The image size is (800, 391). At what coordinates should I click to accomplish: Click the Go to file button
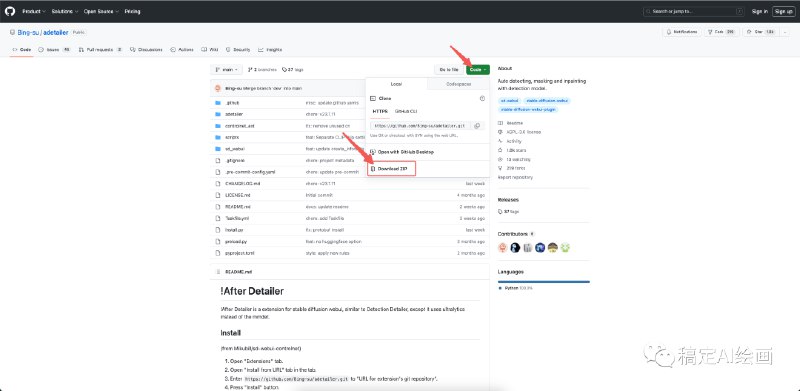tap(449, 69)
